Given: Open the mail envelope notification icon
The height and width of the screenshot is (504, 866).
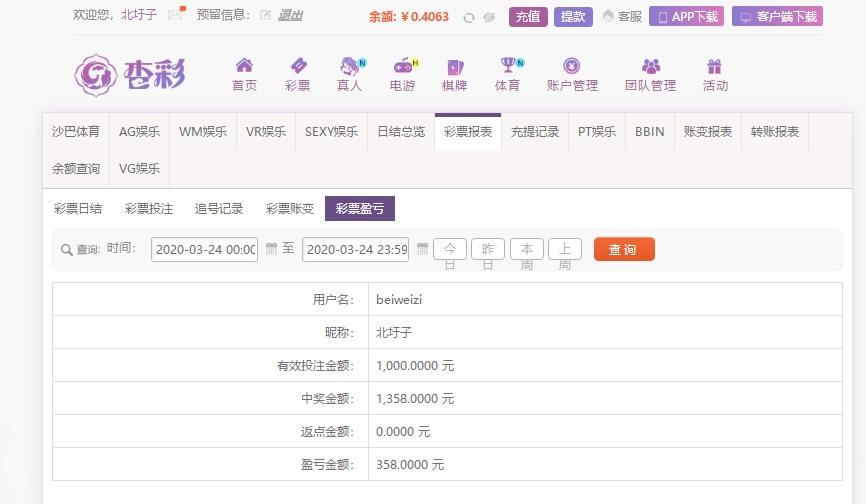Looking at the screenshot, I should pos(176,14).
